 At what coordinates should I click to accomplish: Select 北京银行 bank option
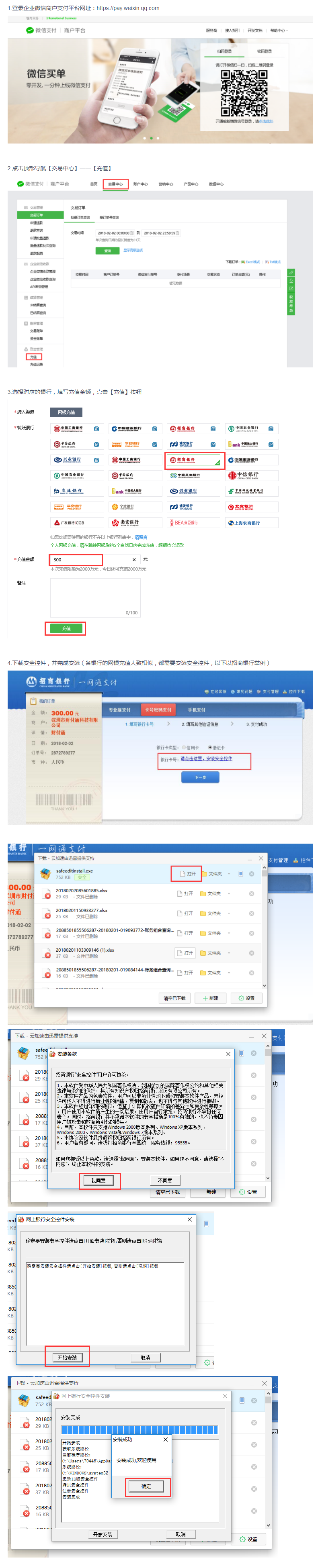252,506
